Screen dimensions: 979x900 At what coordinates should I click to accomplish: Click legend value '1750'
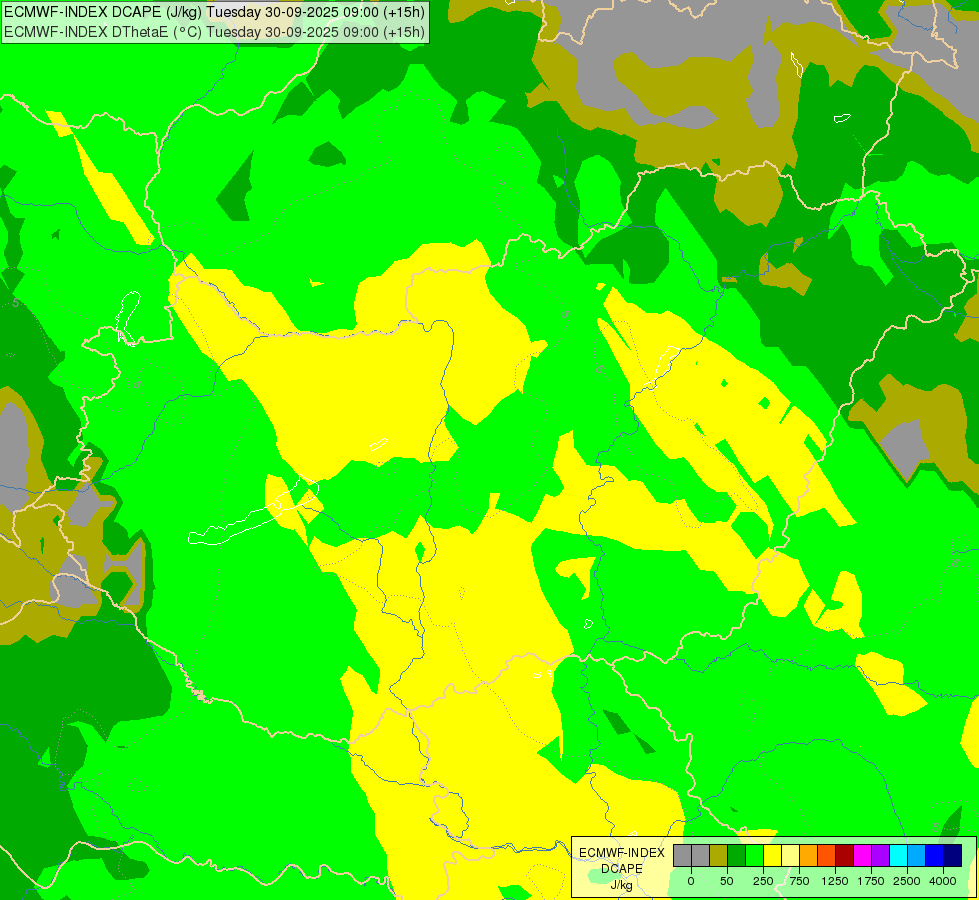coord(871,881)
